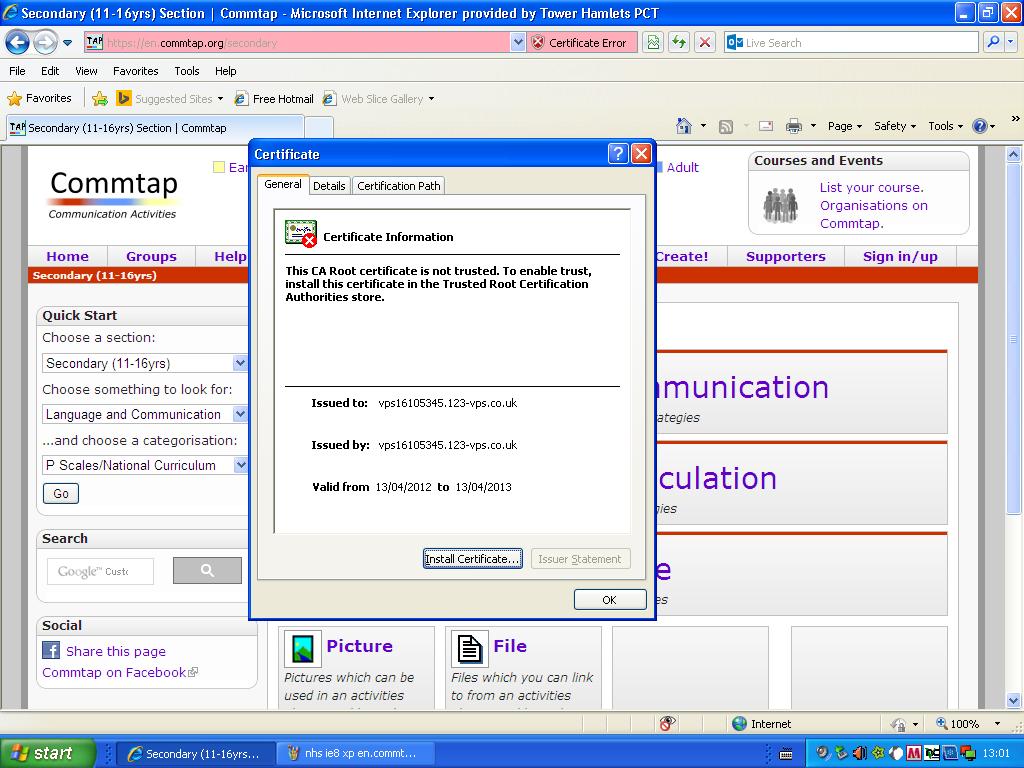Switch to the Details certificate tab
Viewport: 1024px width, 768px height.
pyautogui.click(x=329, y=186)
